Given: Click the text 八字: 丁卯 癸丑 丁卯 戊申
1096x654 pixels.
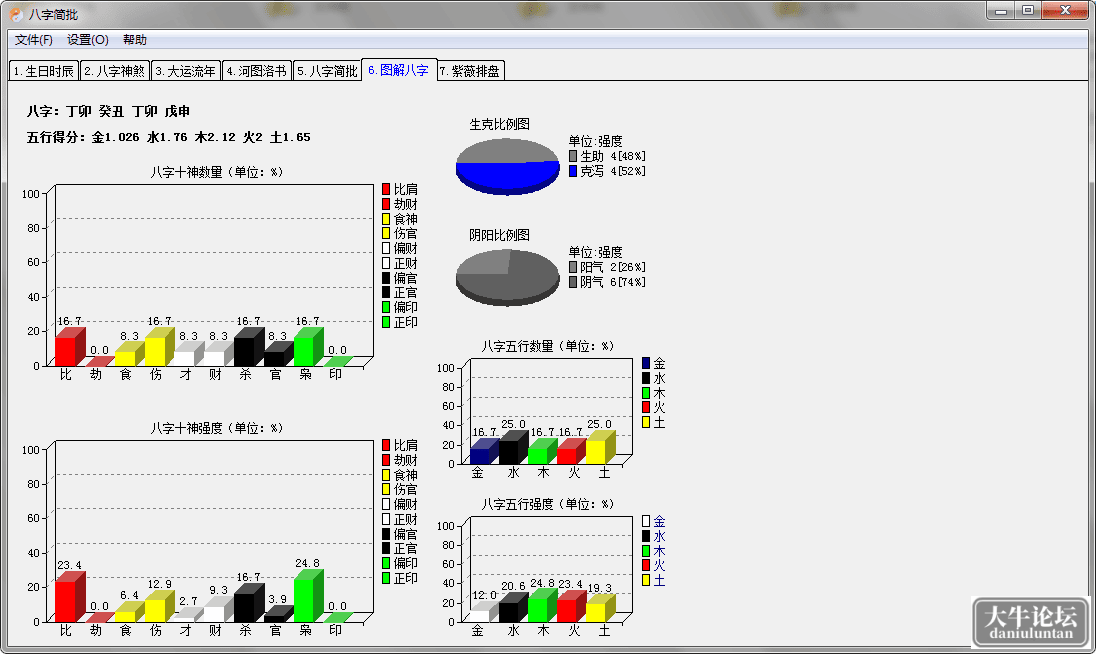Looking at the screenshot, I should 108,111.
